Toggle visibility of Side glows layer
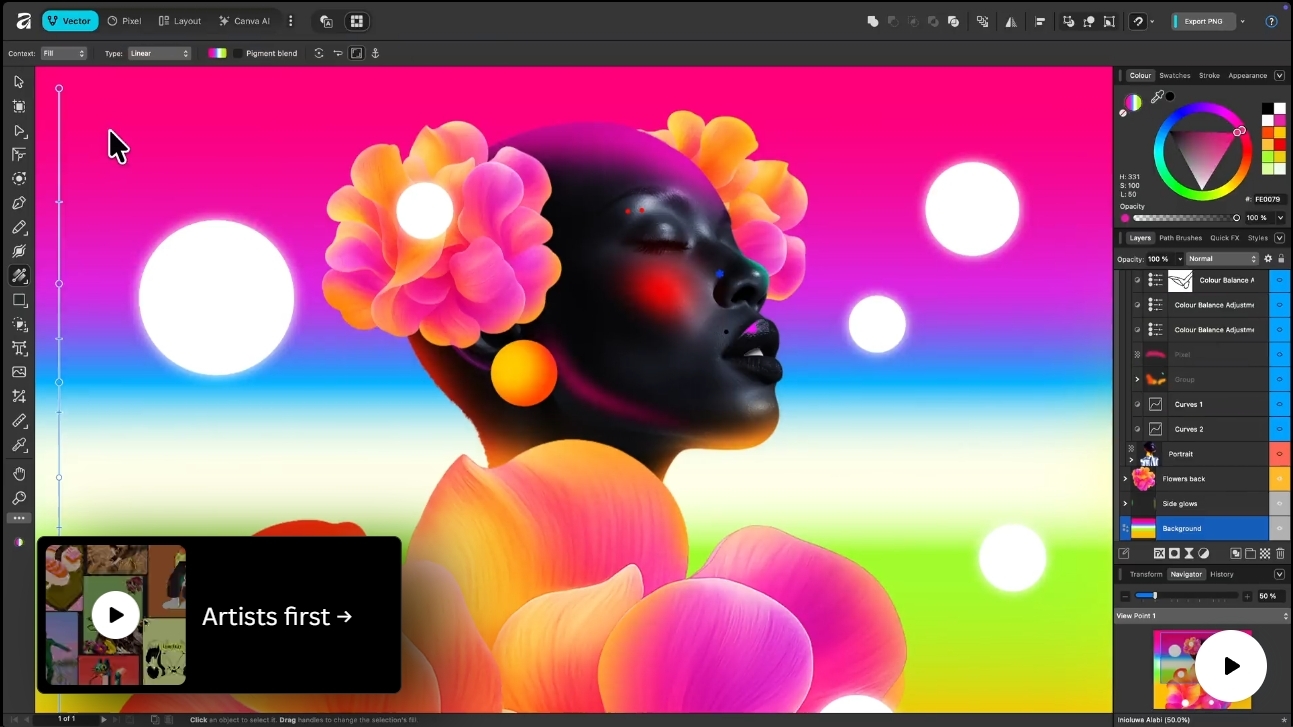 [1280, 504]
